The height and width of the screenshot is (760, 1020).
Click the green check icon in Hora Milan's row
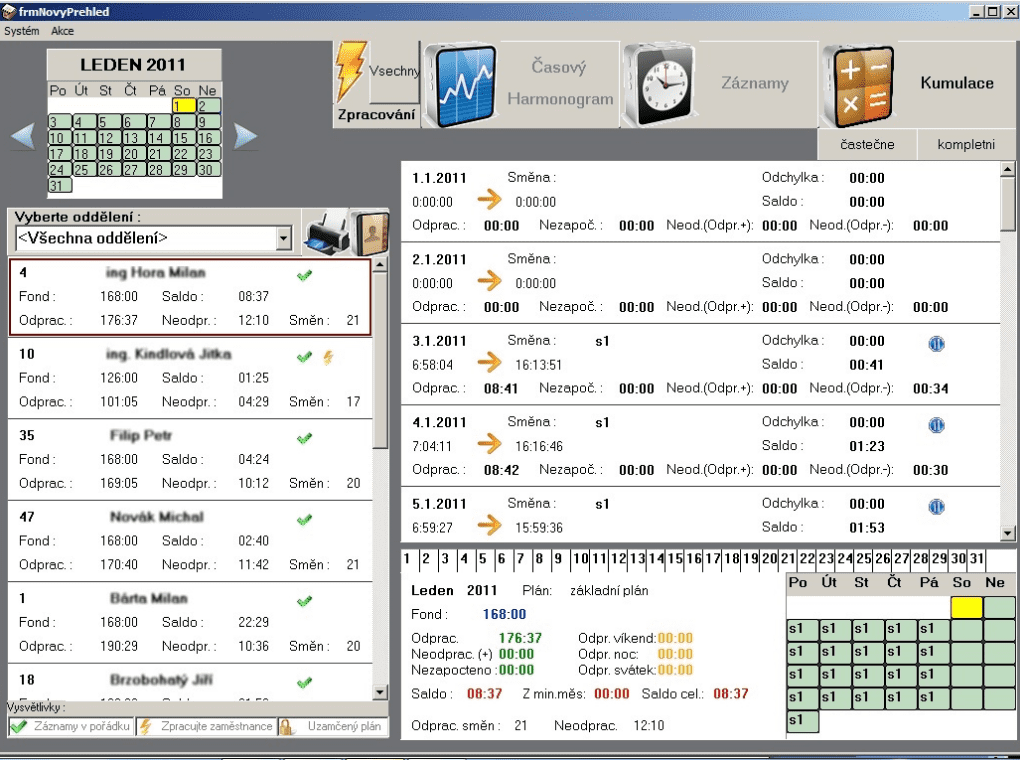(x=304, y=275)
